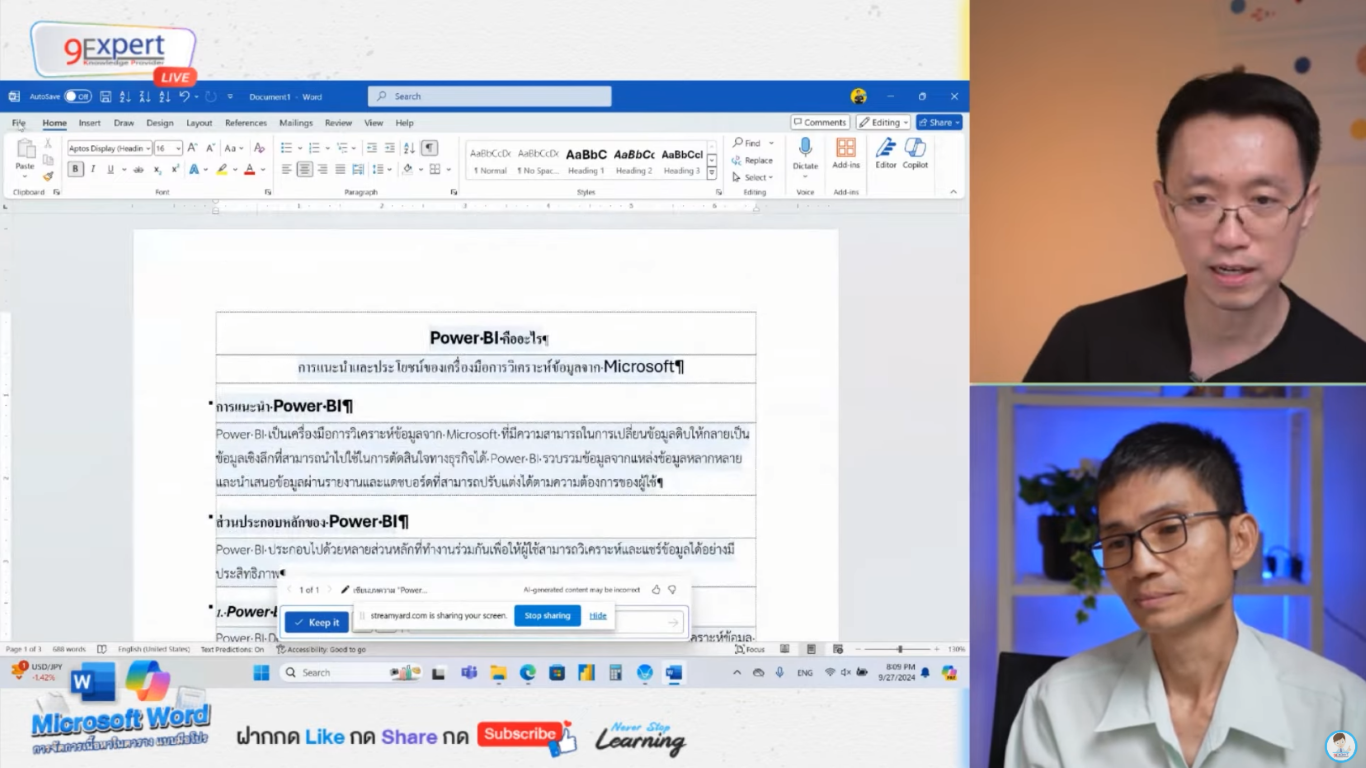This screenshot has width=1366, height=768.
Task: Apply strikethrough to selected text
Action: [138, 169]
